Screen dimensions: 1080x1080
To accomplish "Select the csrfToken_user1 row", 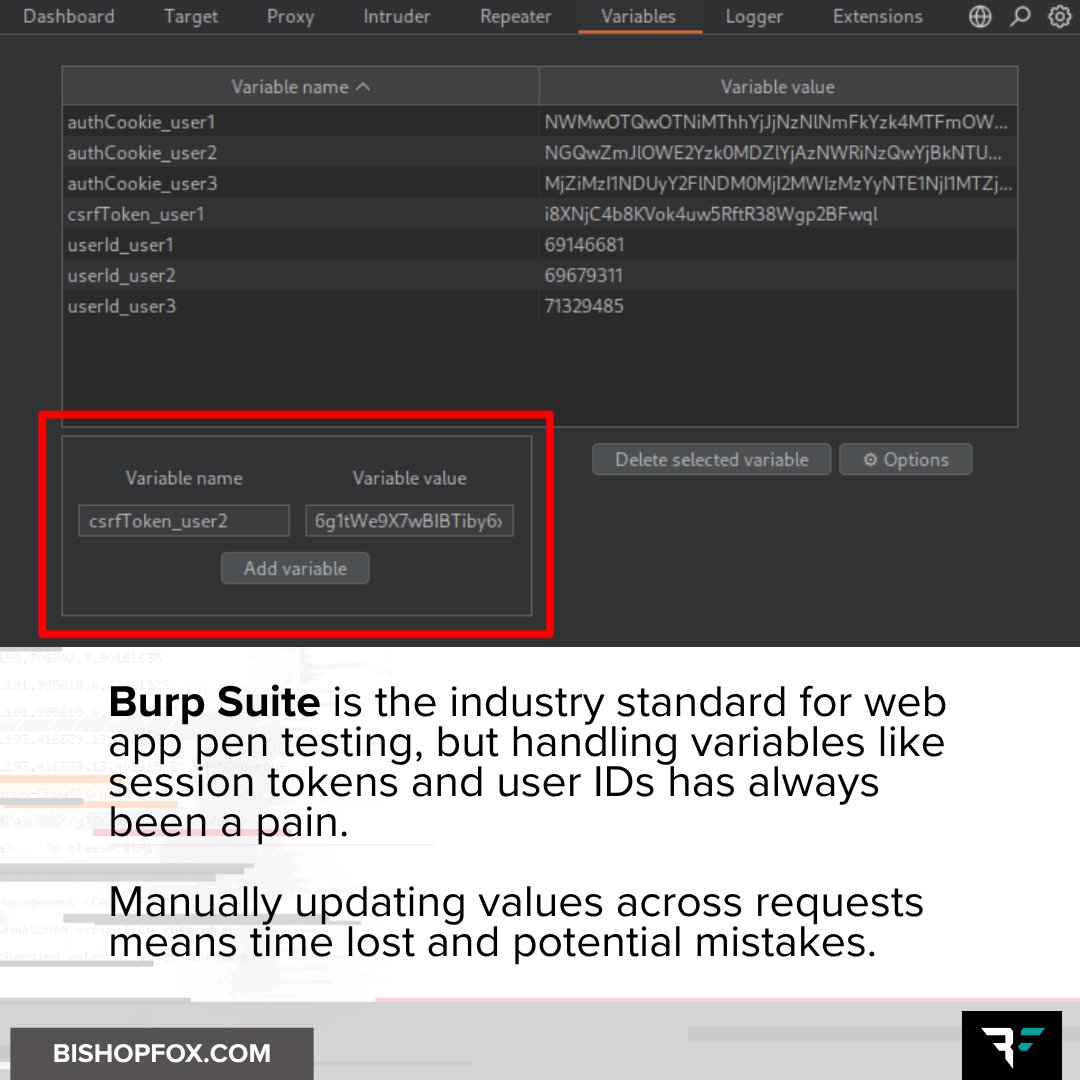I will pos(539,214).
